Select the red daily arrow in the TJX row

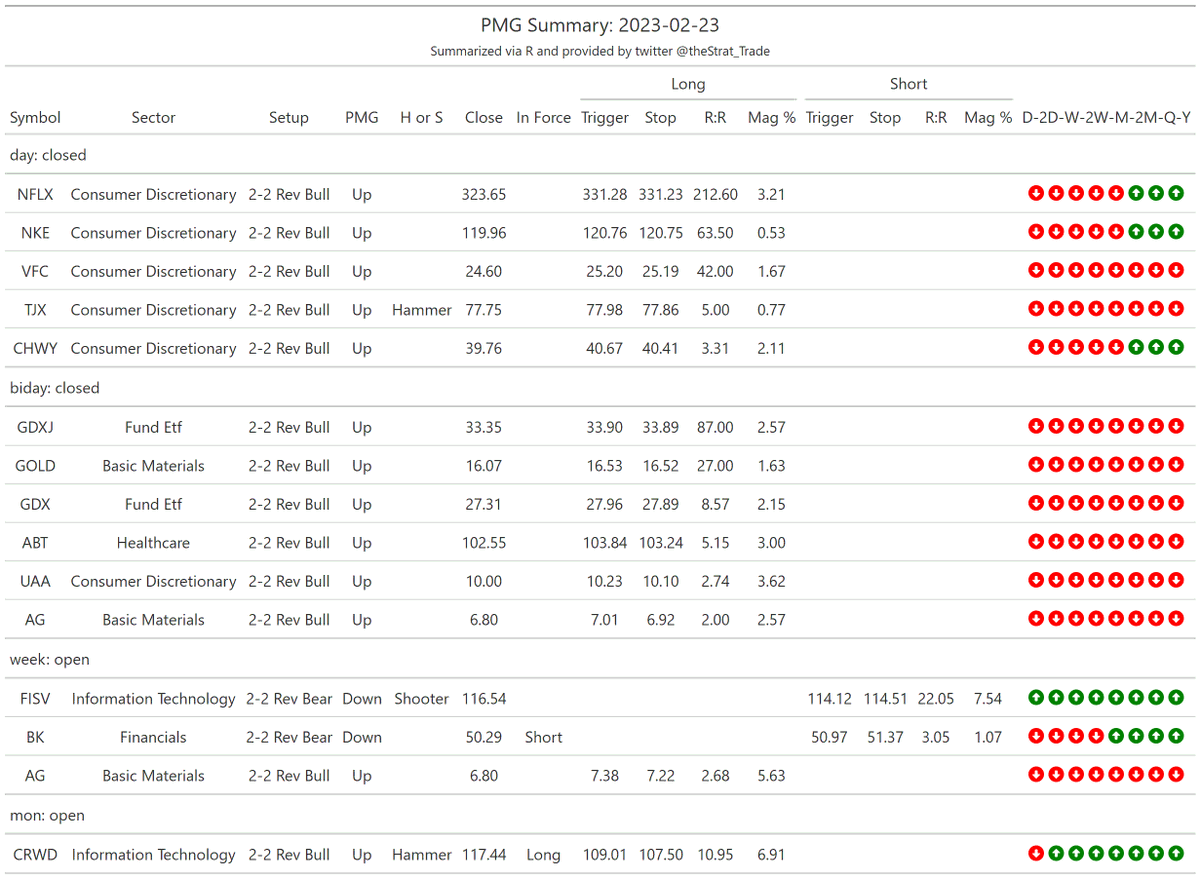(1036, 310)
